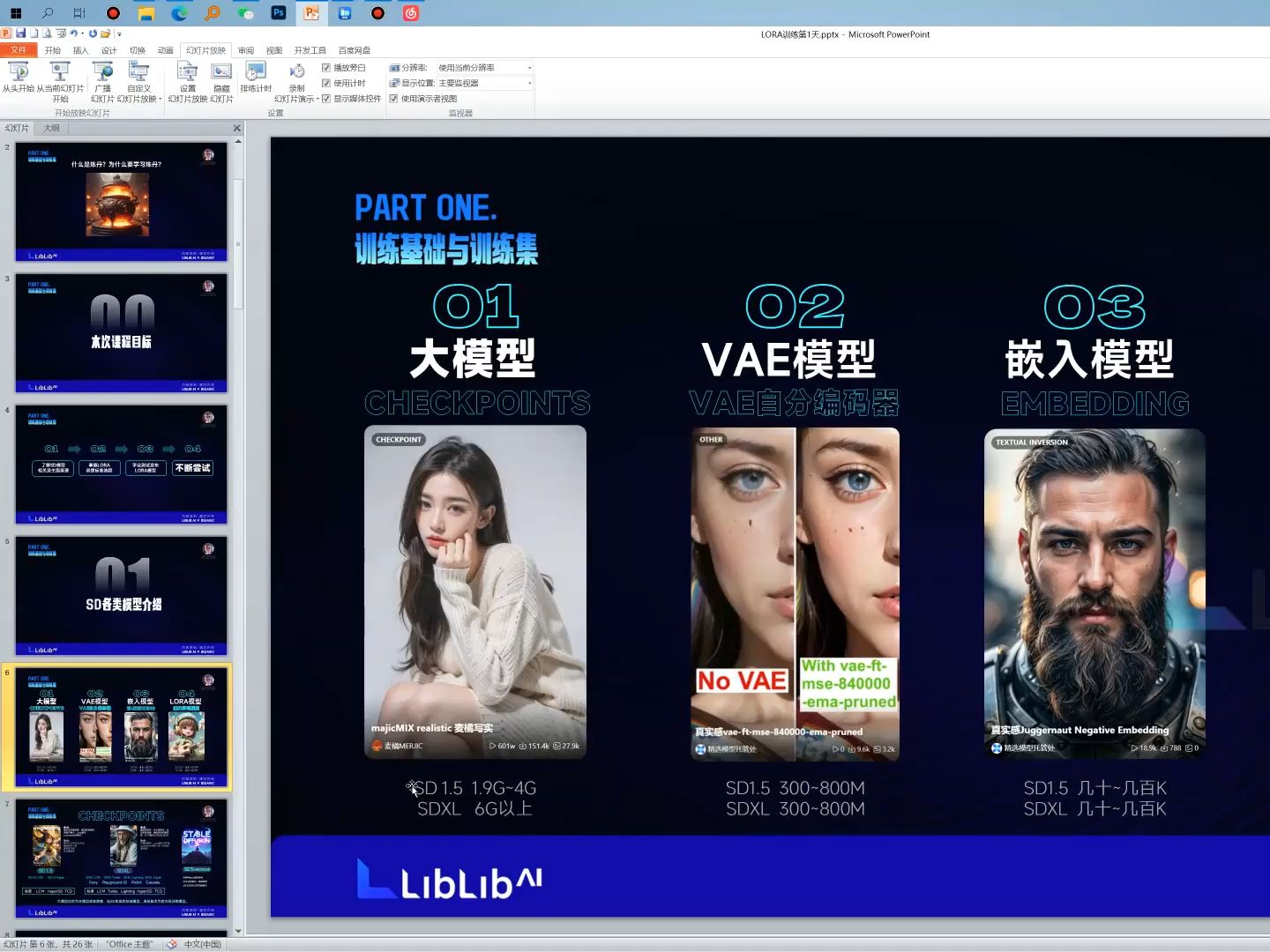Click Open folder icon in Quick Access Toolbar
The width and height of the screenshot is (1270, 952).
pyautogui.click(x=106, y=33)
